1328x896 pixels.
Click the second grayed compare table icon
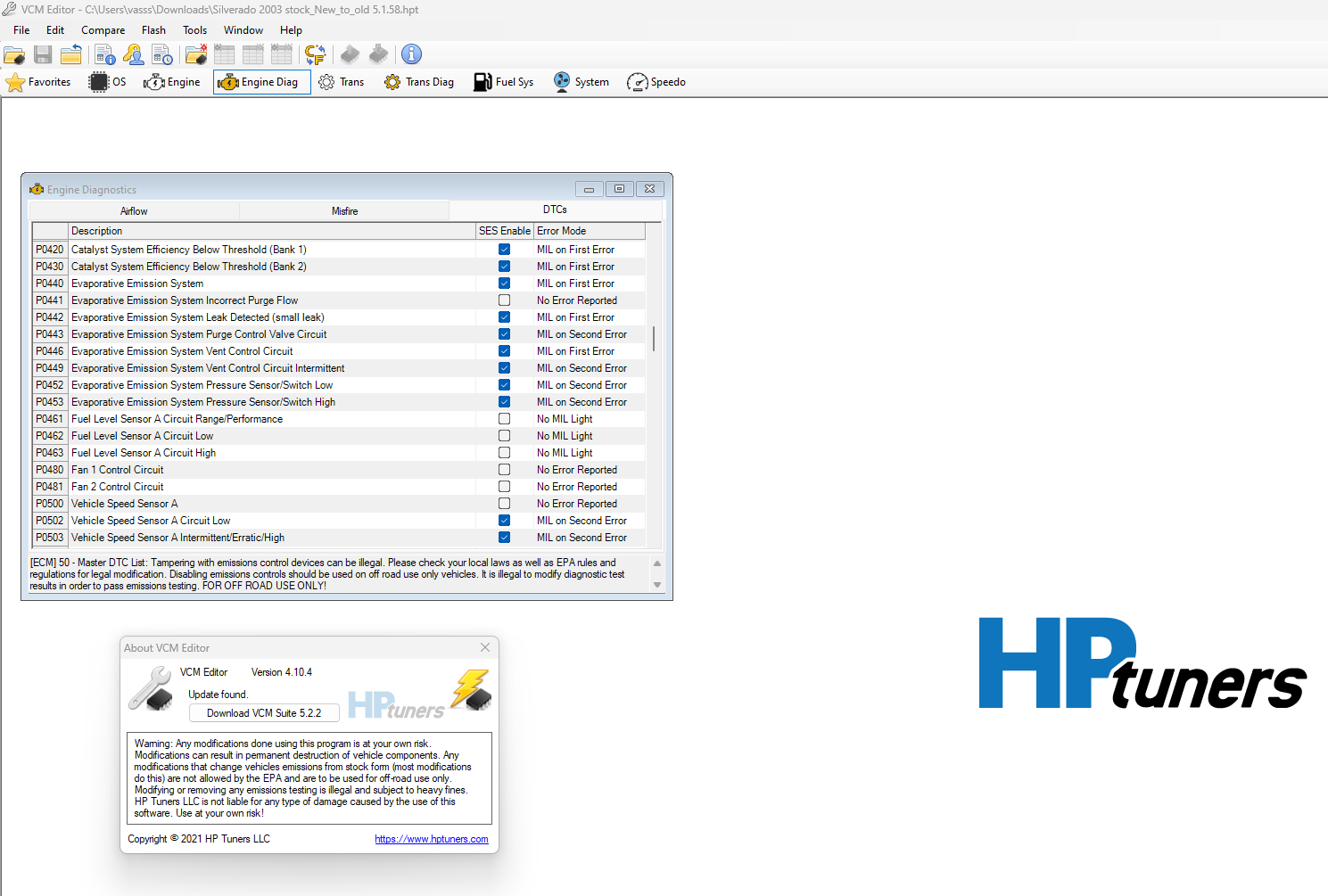(x=253, y=54)
